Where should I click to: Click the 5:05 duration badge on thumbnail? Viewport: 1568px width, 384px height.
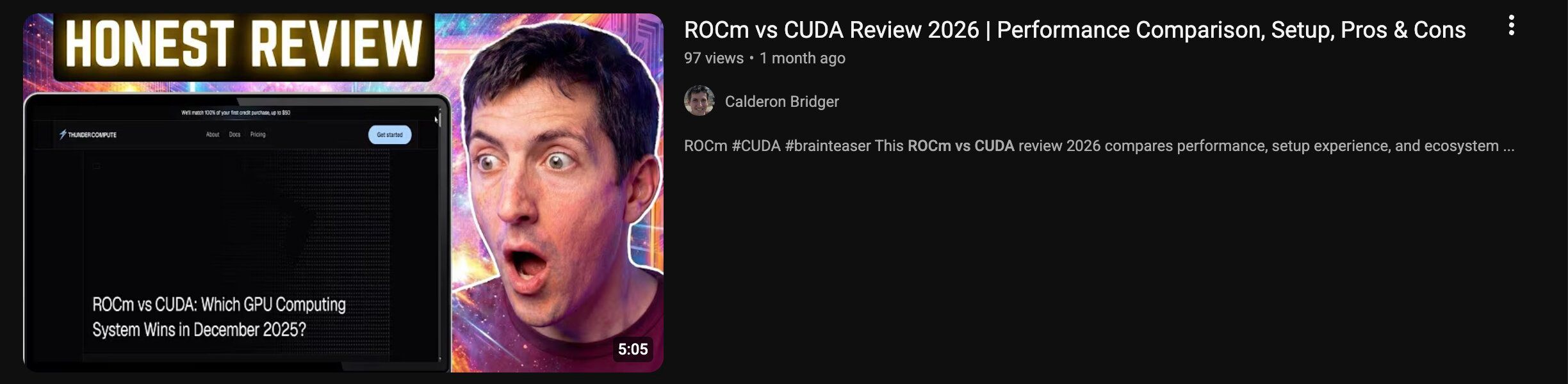pos(633,349)
